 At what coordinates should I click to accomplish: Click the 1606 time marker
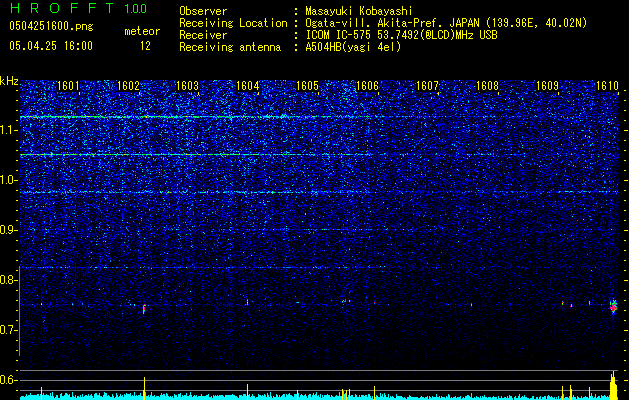point(367,86)
